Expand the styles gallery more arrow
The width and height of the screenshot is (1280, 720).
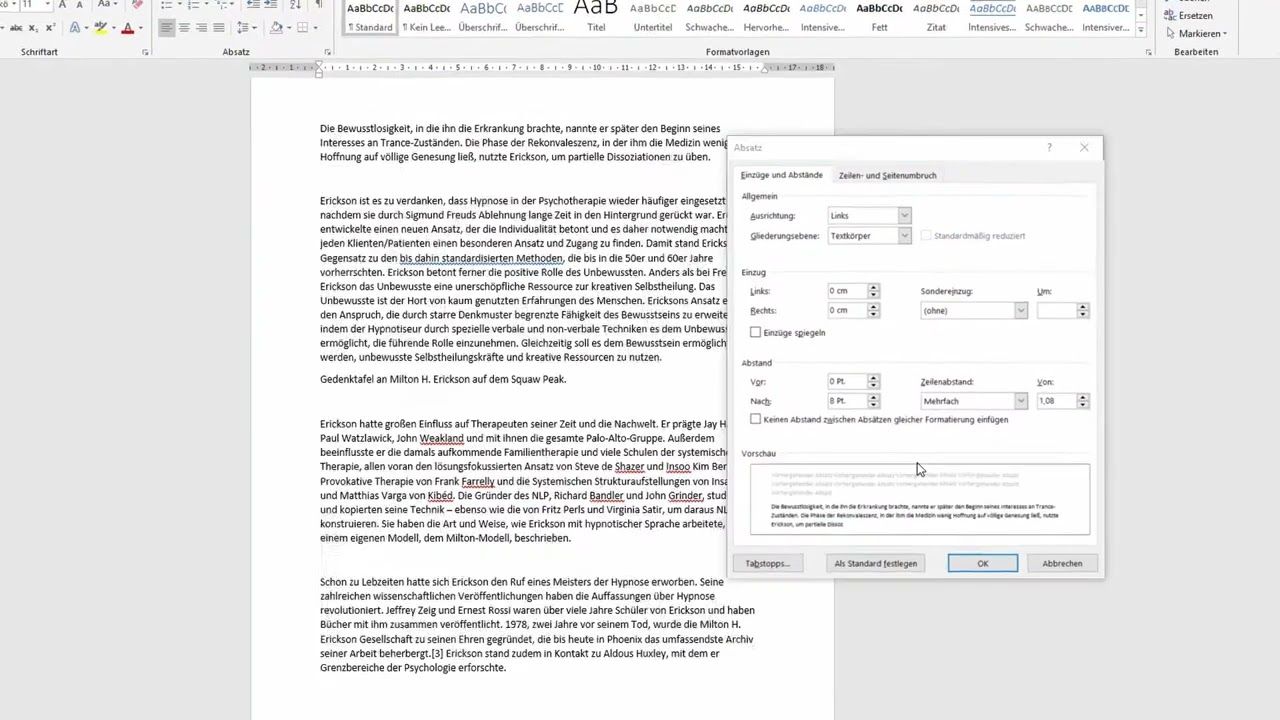pos(1143,30)
